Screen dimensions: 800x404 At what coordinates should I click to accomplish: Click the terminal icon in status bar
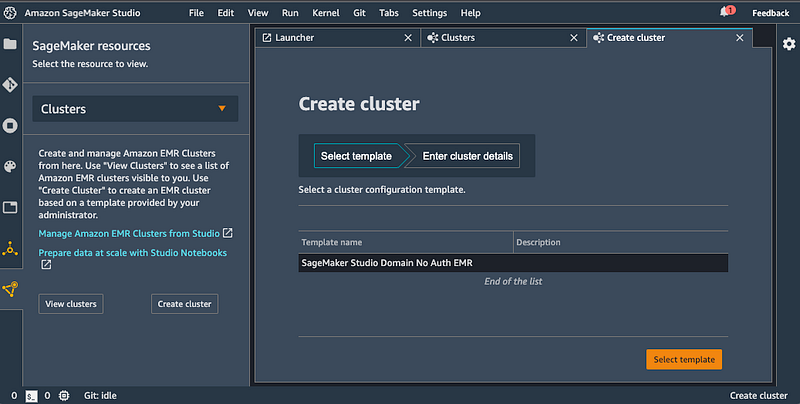point(32,396)
